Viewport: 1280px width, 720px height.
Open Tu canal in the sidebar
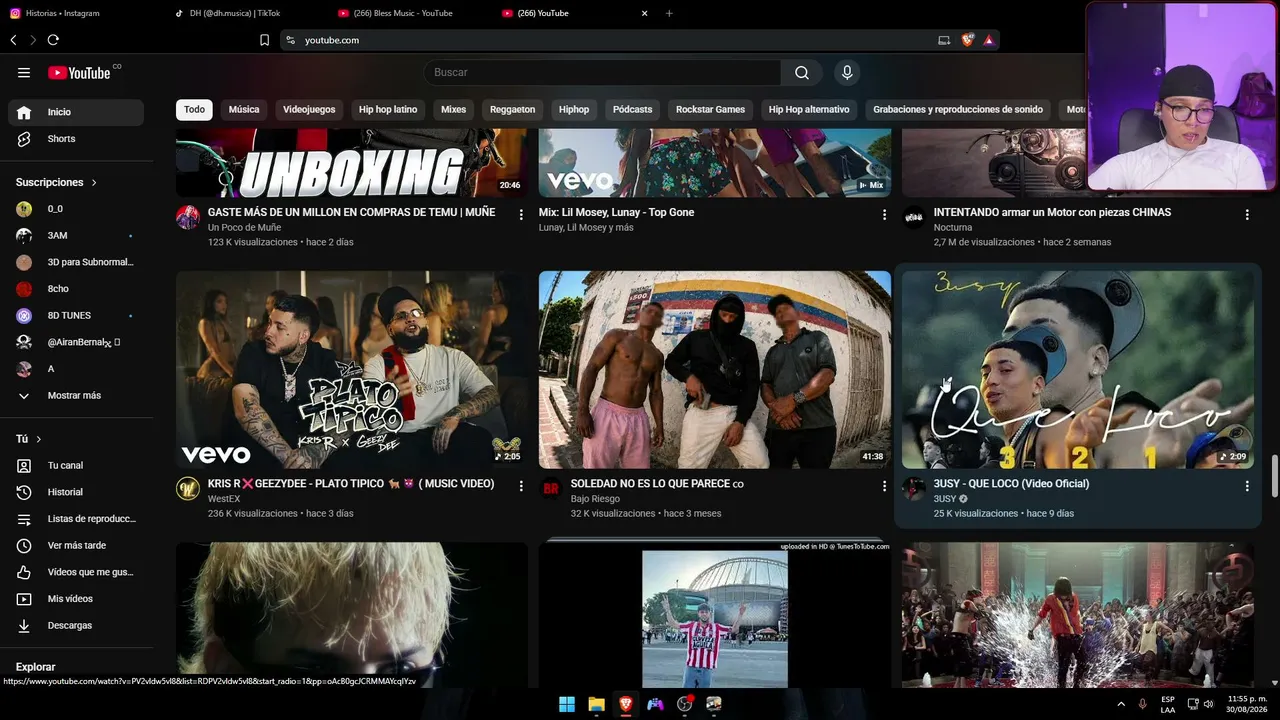[x=76, y=465]
